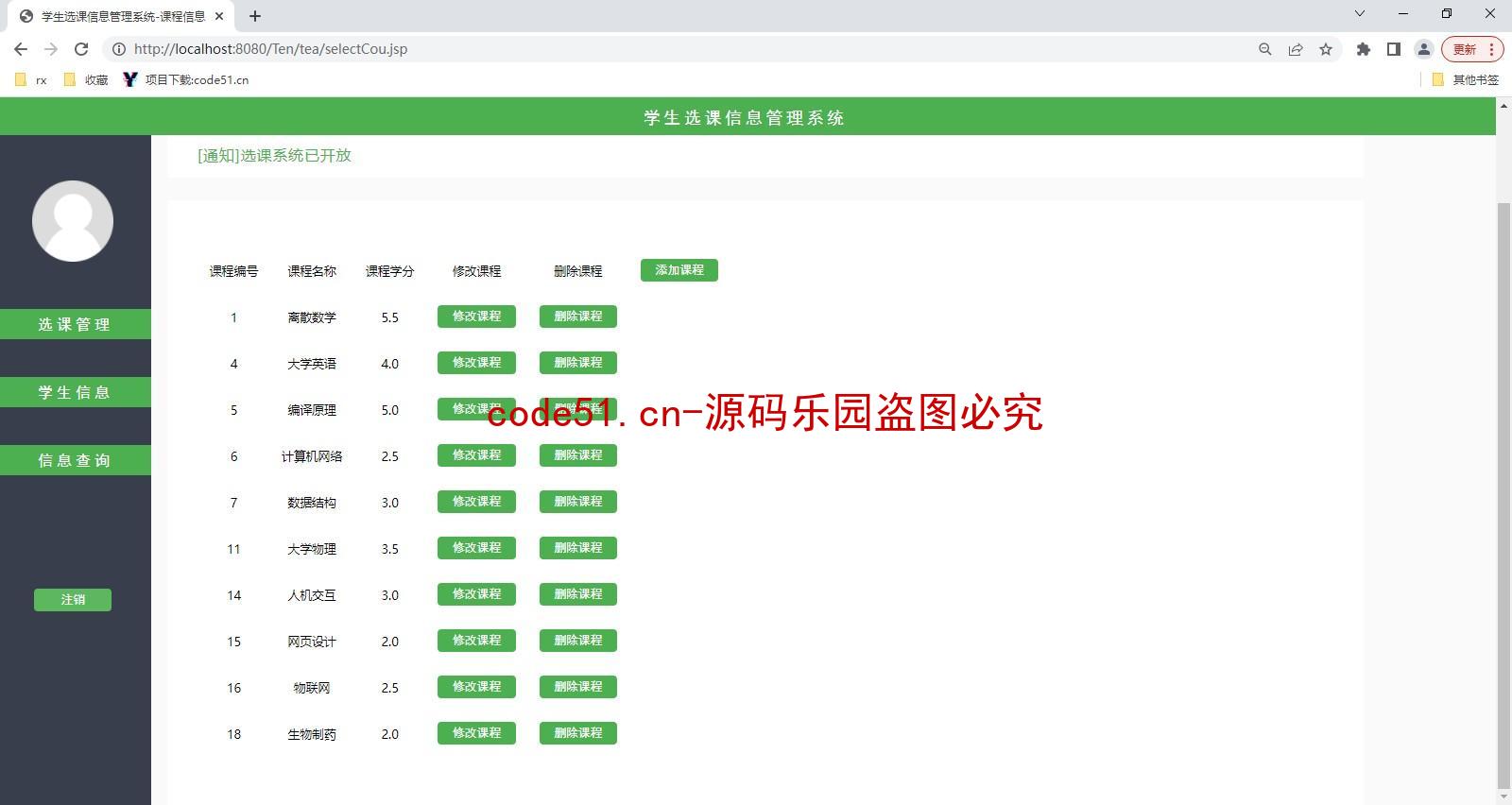Open the 学生信息 sidebar menu
The height and width of the screenshot is (805, 1512).
pos(76,392)
